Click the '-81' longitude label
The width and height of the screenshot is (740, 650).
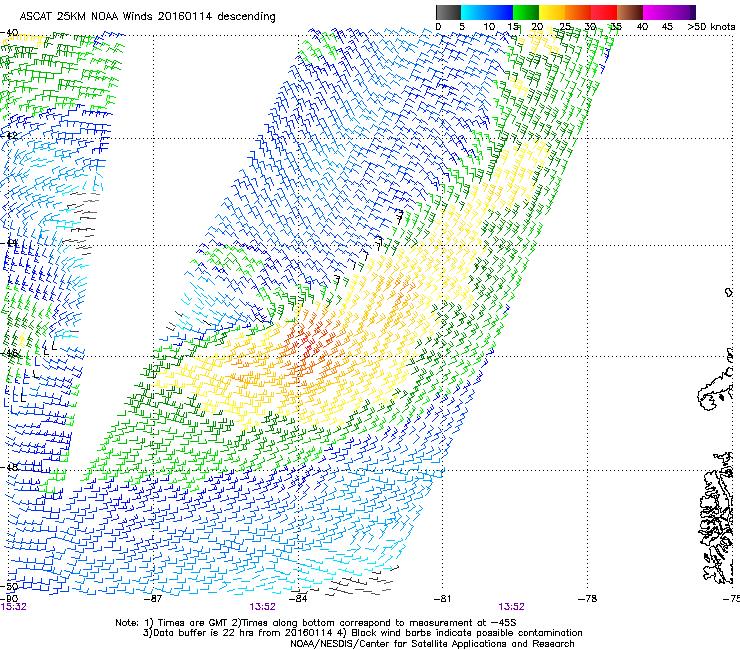[442, 599]
